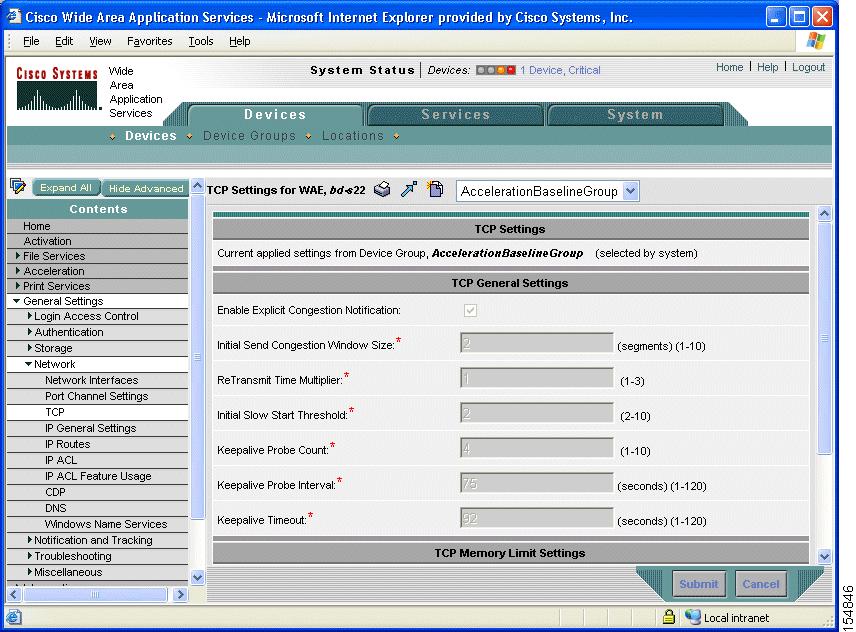The image size is (856, 632).
Task: Click the Keepalive Timeout field
Action: [537, 517]
